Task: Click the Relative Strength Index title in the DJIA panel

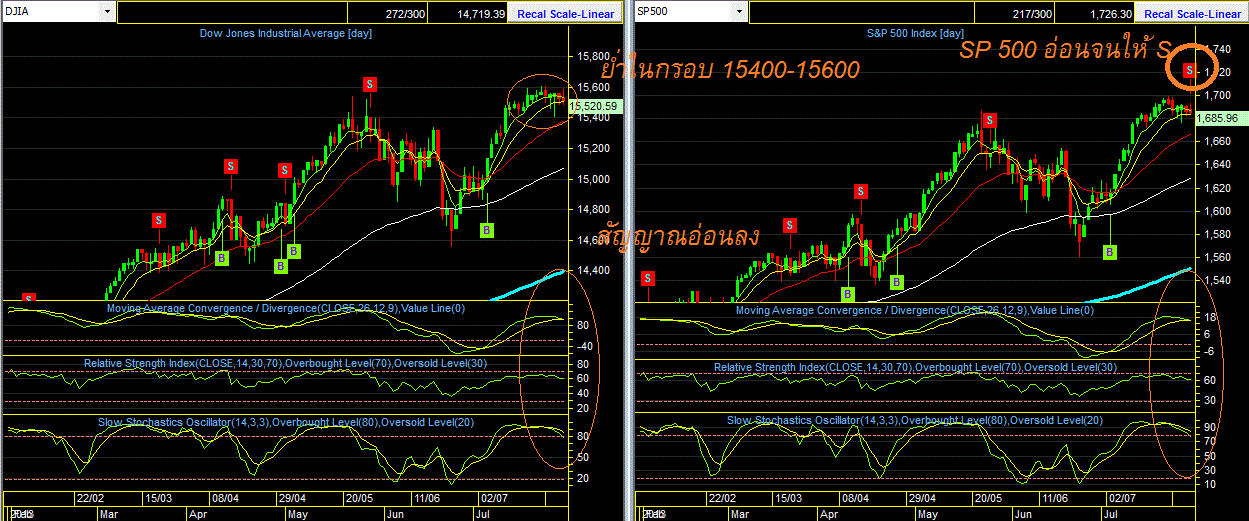Action: [x=286, y=364]
